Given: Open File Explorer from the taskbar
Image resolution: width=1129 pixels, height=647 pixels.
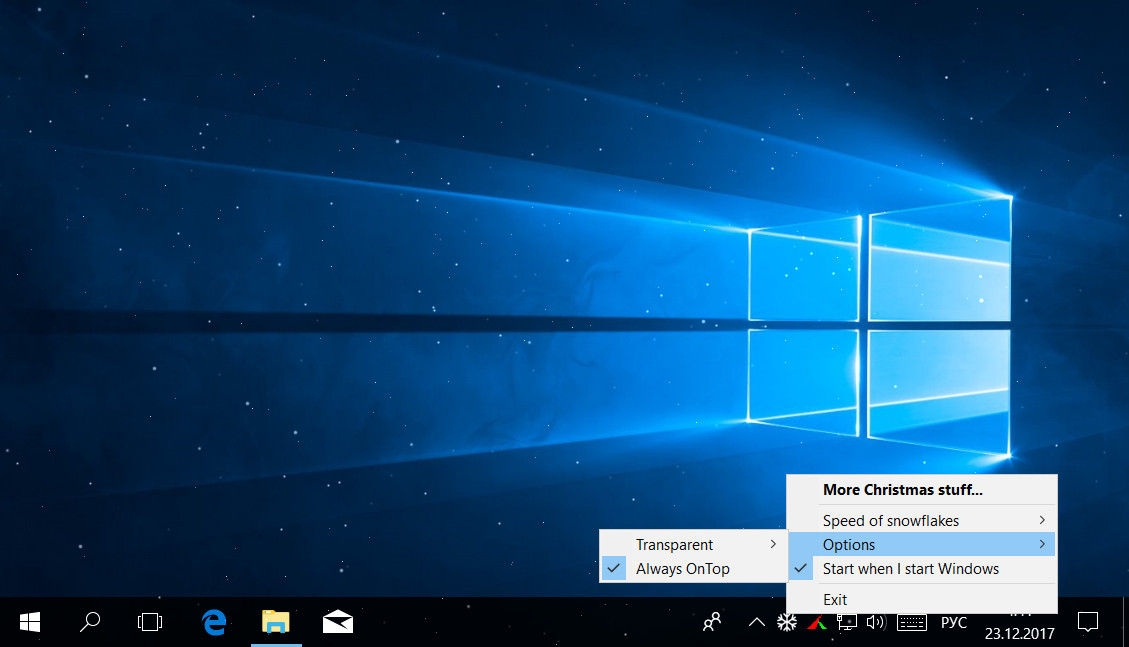Looking at the screenshot, I should tap(276, 622).
